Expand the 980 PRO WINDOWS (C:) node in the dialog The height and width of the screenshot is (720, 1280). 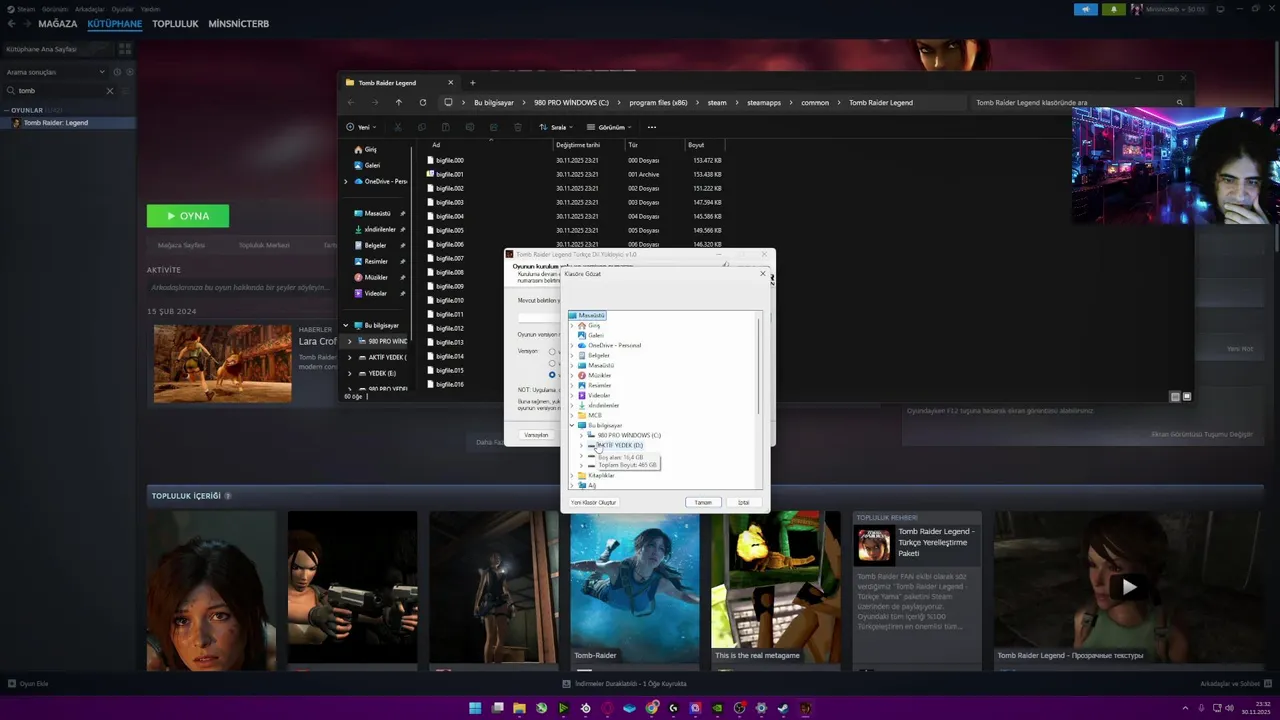point(581,435)
